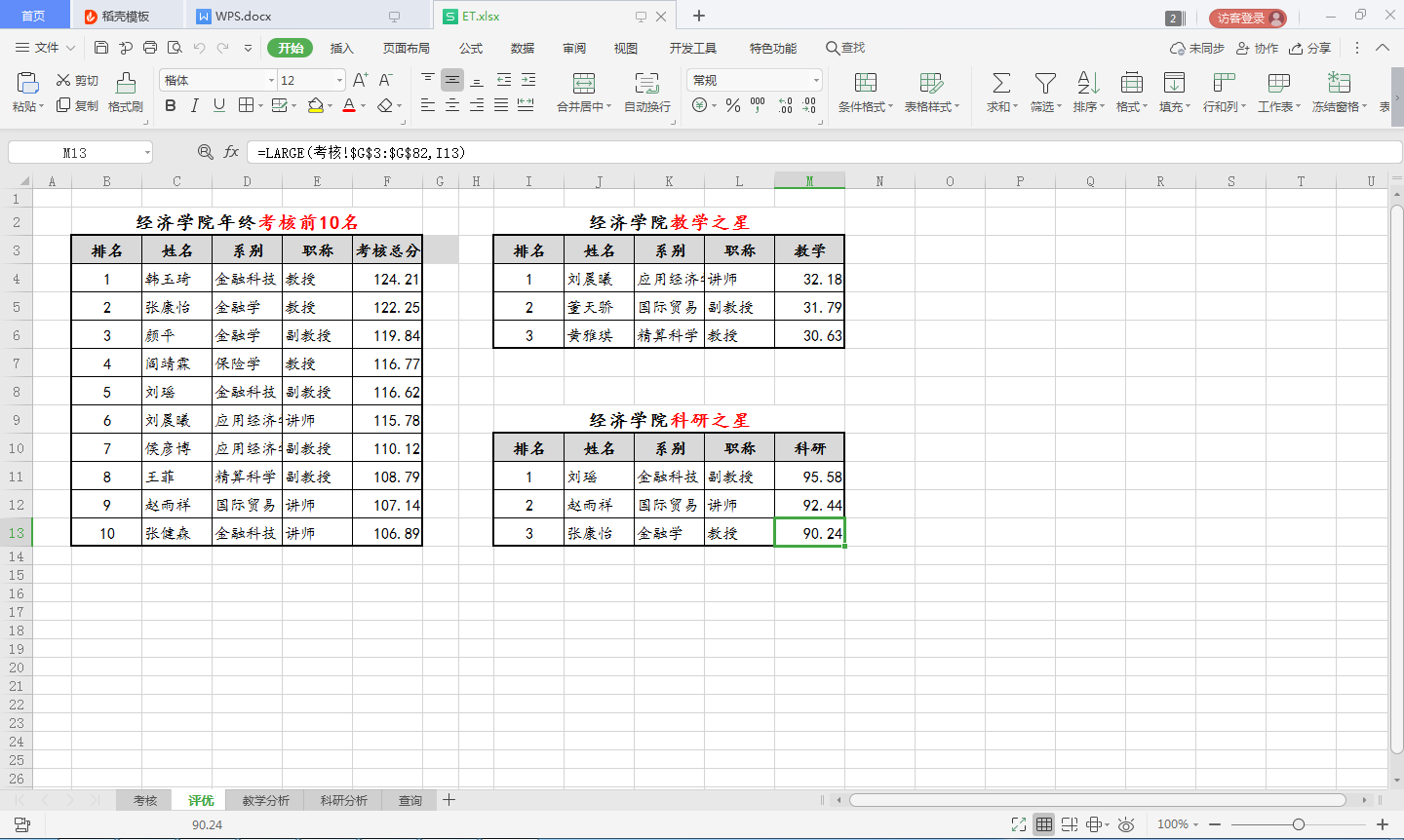The width and height of the screenshot is (1404, 840).
Task: Click into the formula bar input
Action: pos(824,152)
